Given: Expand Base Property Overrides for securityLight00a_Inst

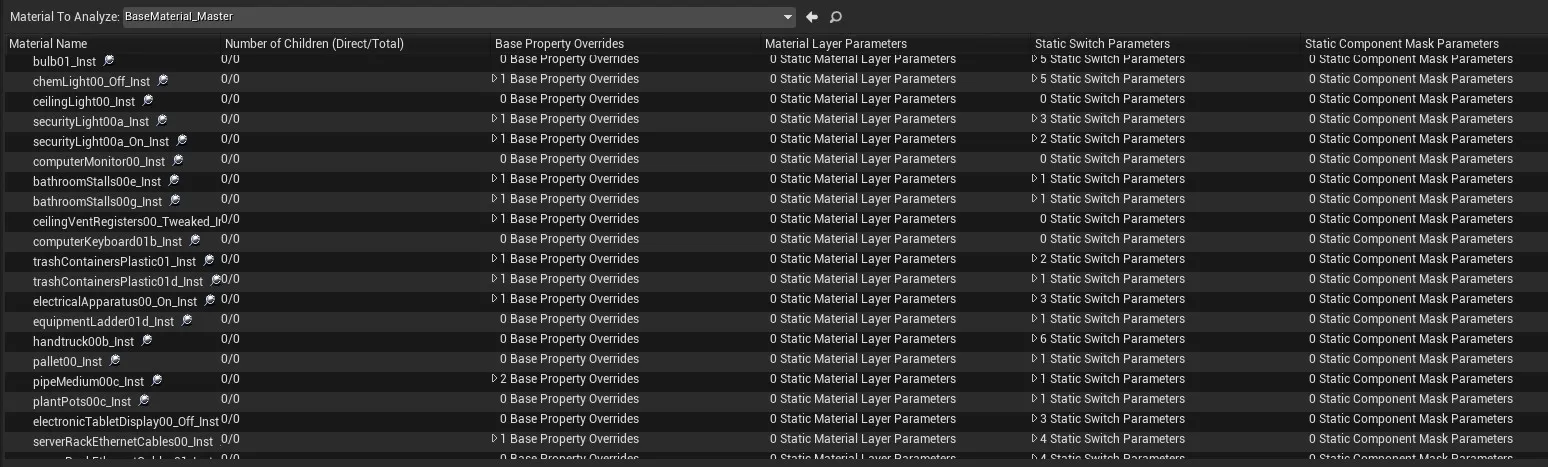Looking at the screenshot, I should click(494, 119).
